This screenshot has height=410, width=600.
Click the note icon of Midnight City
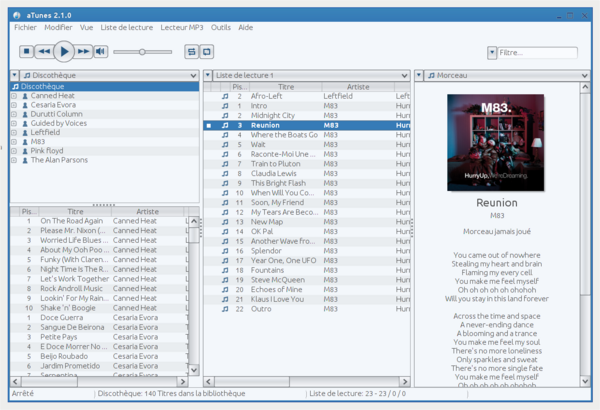pyautogui.click(x=225, y=116)
